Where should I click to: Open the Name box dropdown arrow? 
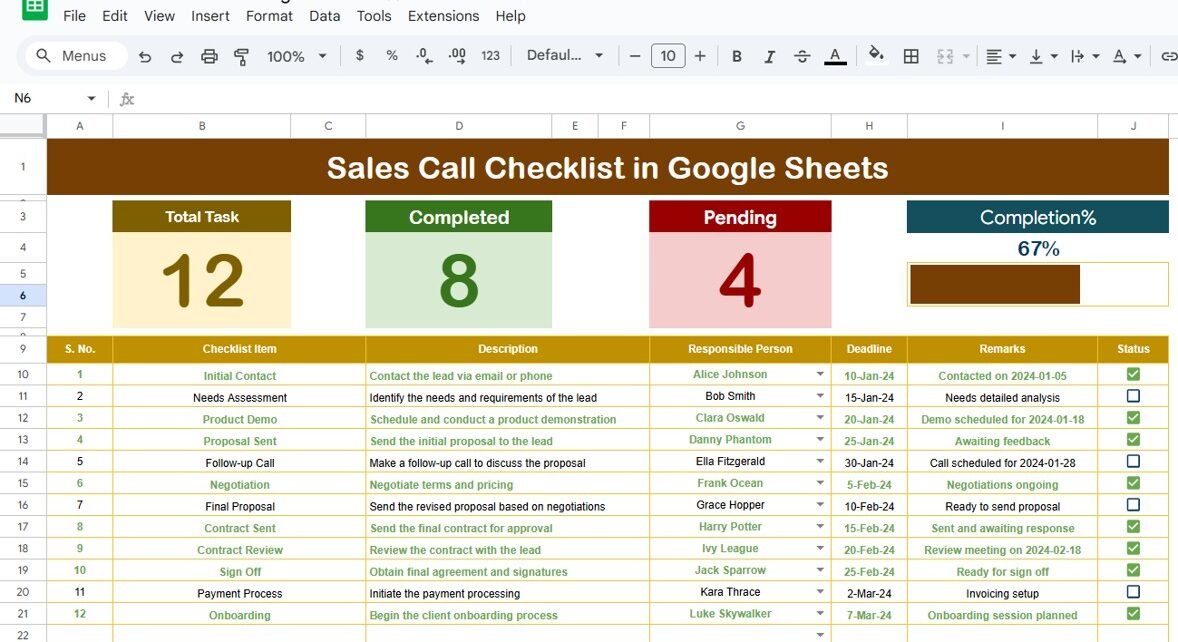click(x=91, y=98)
